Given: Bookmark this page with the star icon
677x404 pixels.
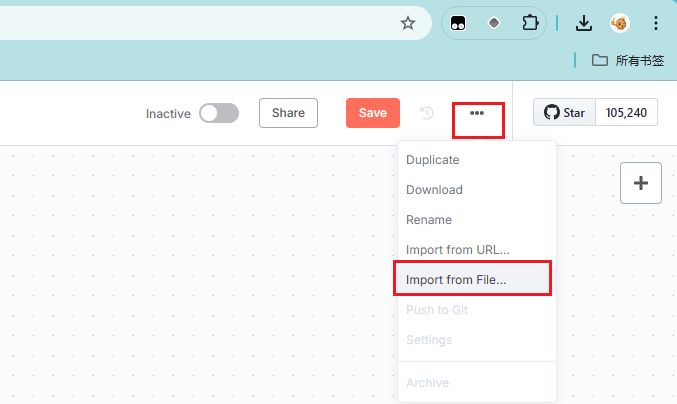Looking at the screenshot, I should 408,23.
